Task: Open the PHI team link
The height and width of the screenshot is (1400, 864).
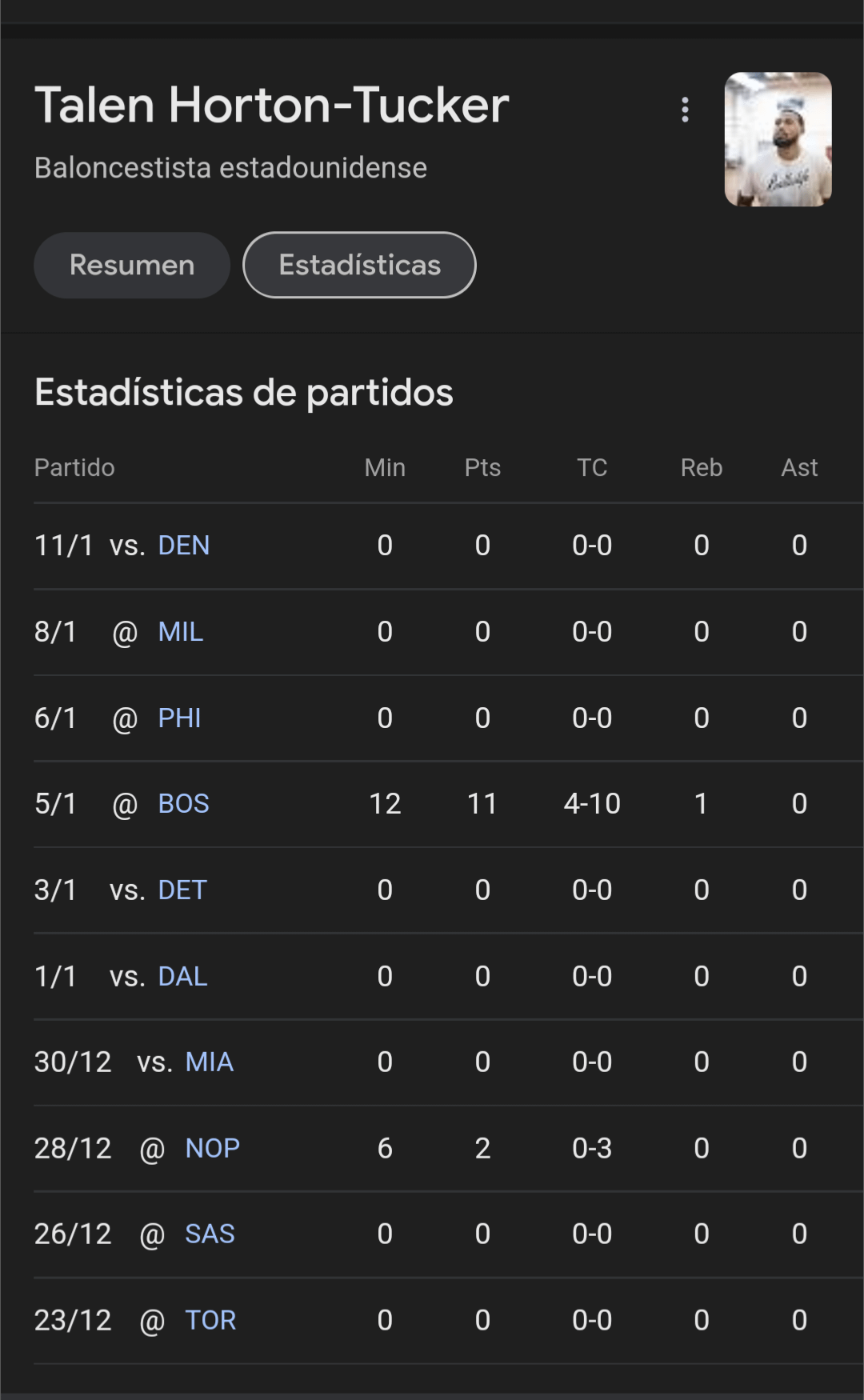Action: 180,718
